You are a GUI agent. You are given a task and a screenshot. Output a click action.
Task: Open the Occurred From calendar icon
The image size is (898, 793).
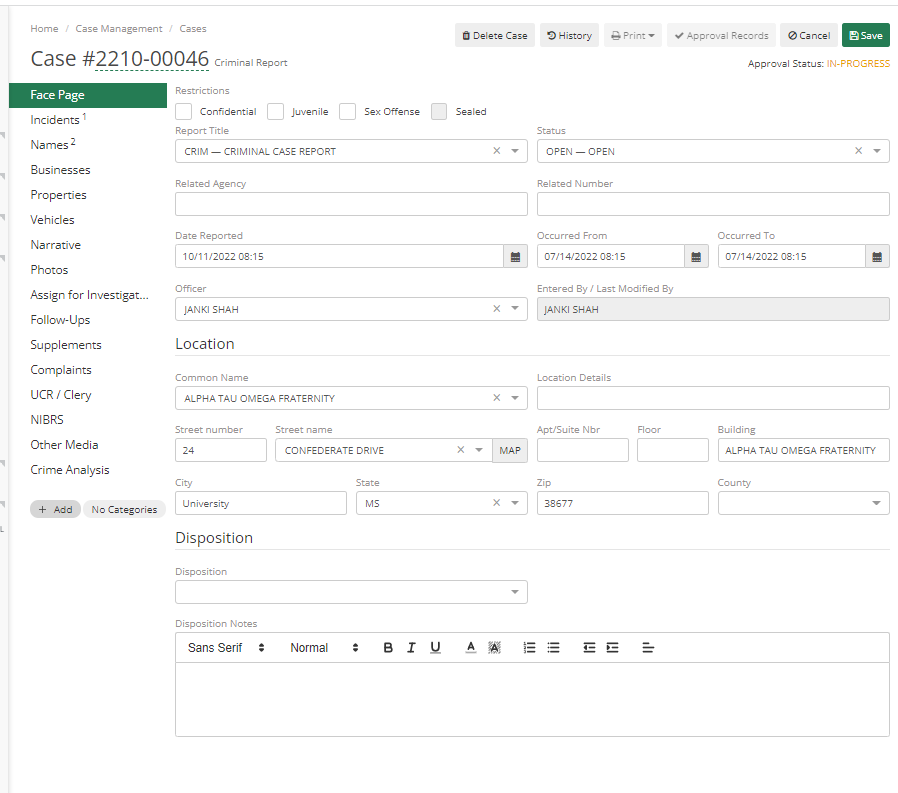[x=696, y=256]
